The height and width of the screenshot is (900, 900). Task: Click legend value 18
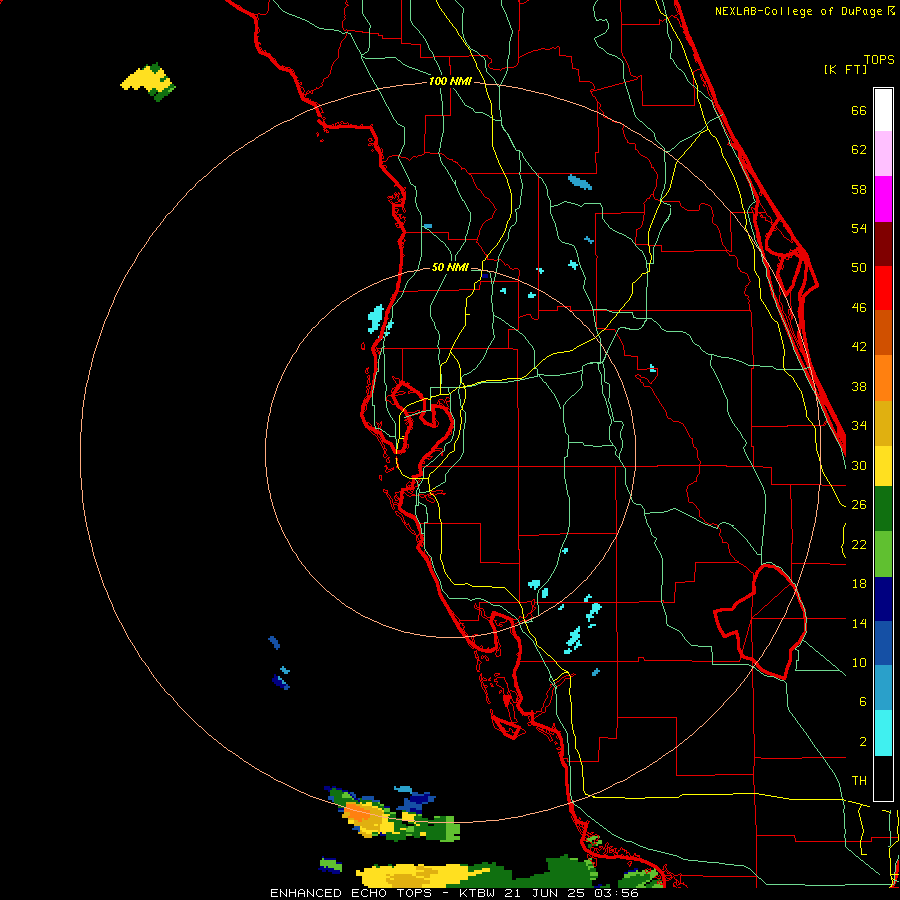[x=859, y=584]
